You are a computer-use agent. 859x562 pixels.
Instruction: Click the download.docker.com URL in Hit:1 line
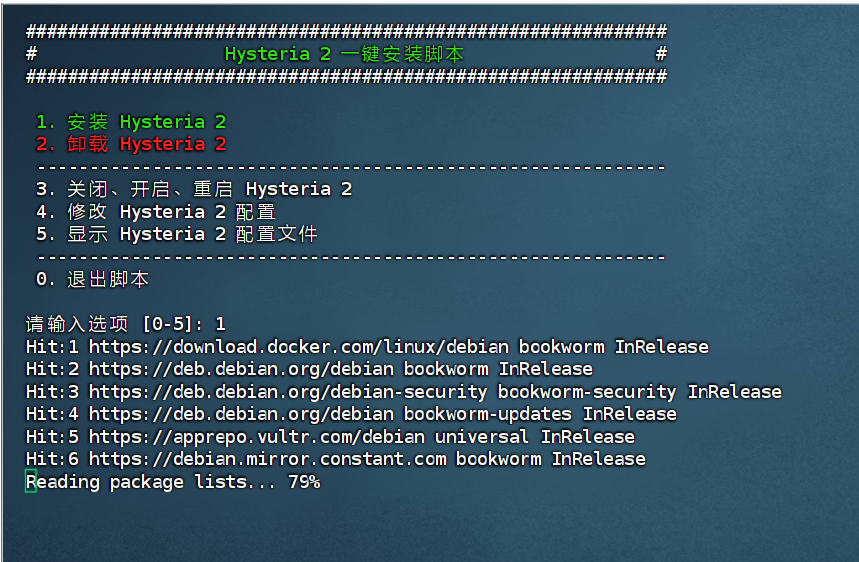click(x=299, y=347)
